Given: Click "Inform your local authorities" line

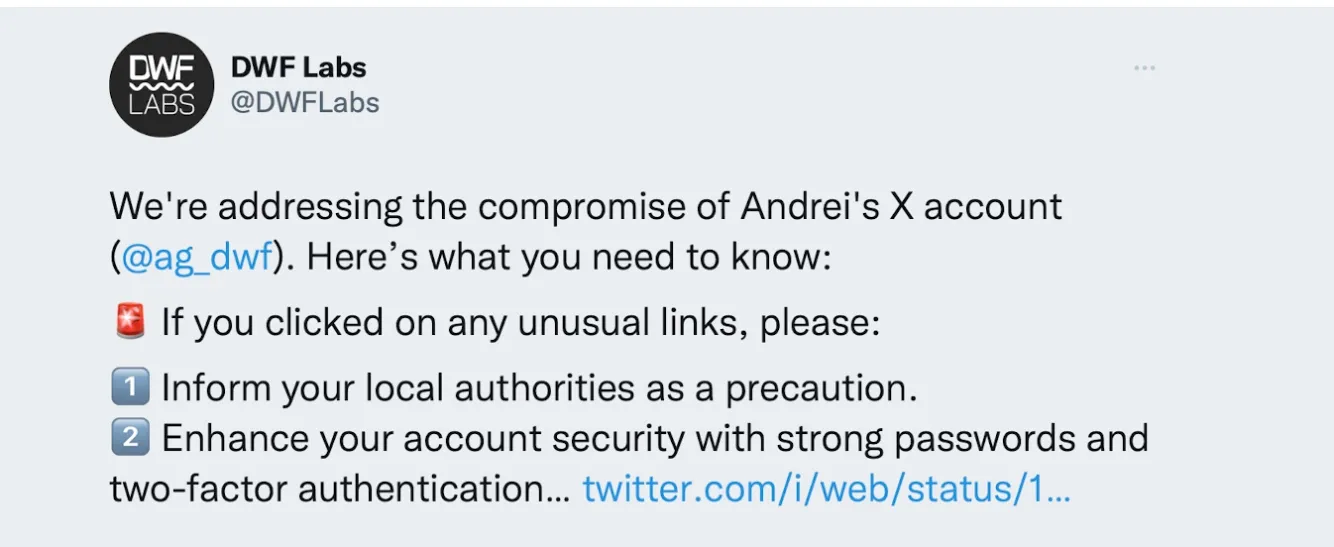Looking at the screenshot, I should click(x=538, y=388).
